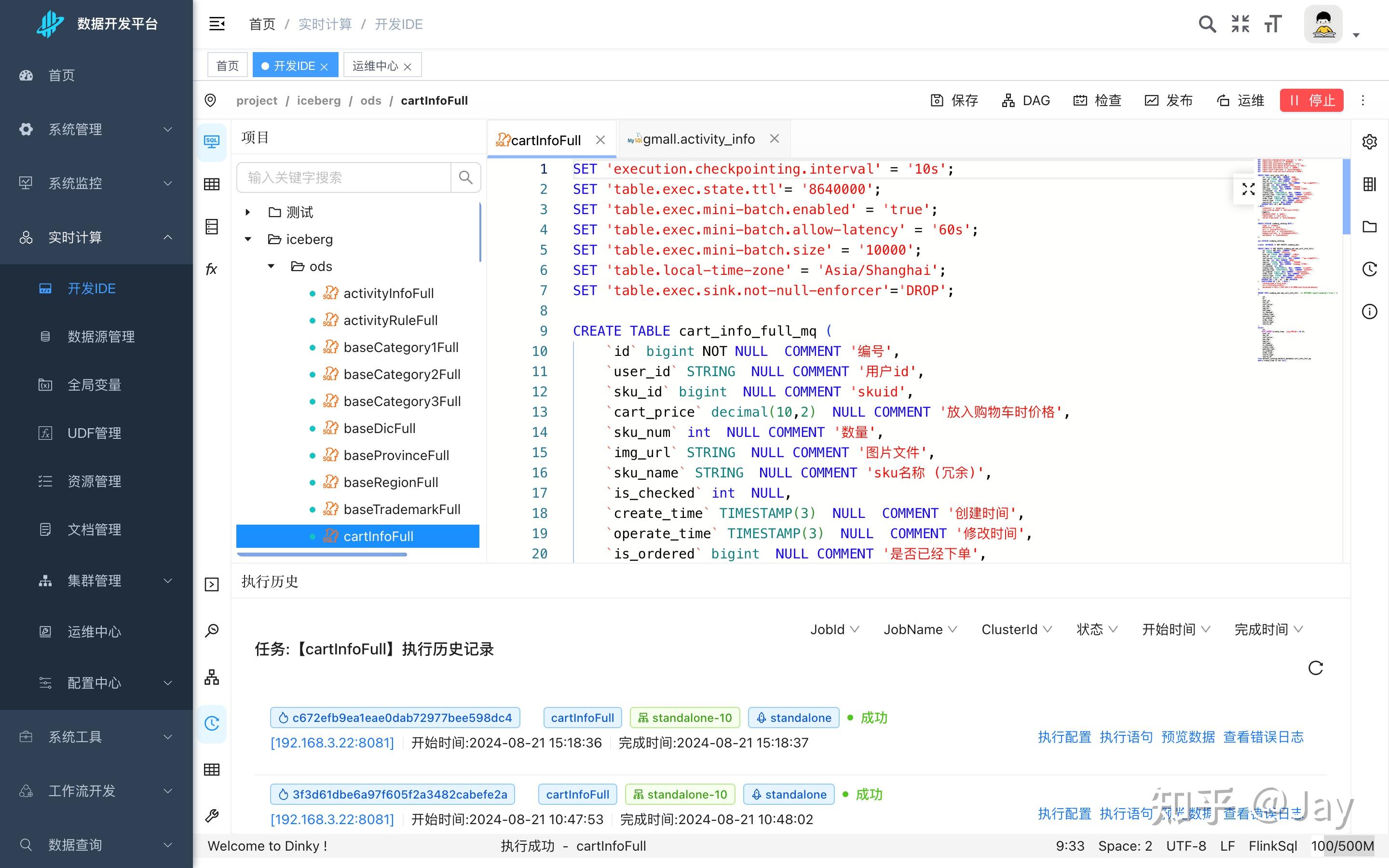This screenshot has width=1389, height=868.
Task: Save the current script with the 保存 icon
Action: (x=937, y=100)
